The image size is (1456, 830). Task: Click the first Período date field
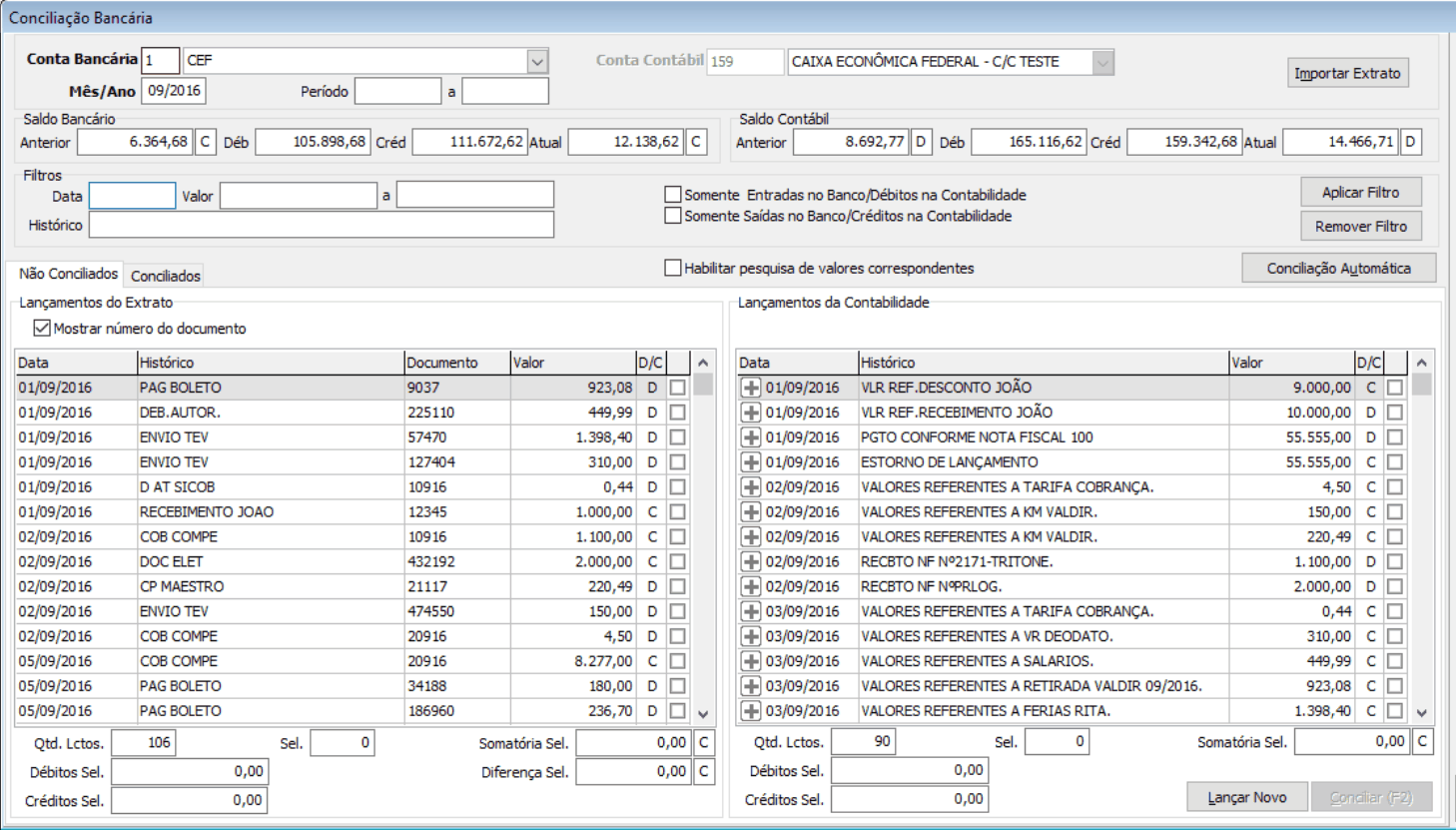coord(397,91)
